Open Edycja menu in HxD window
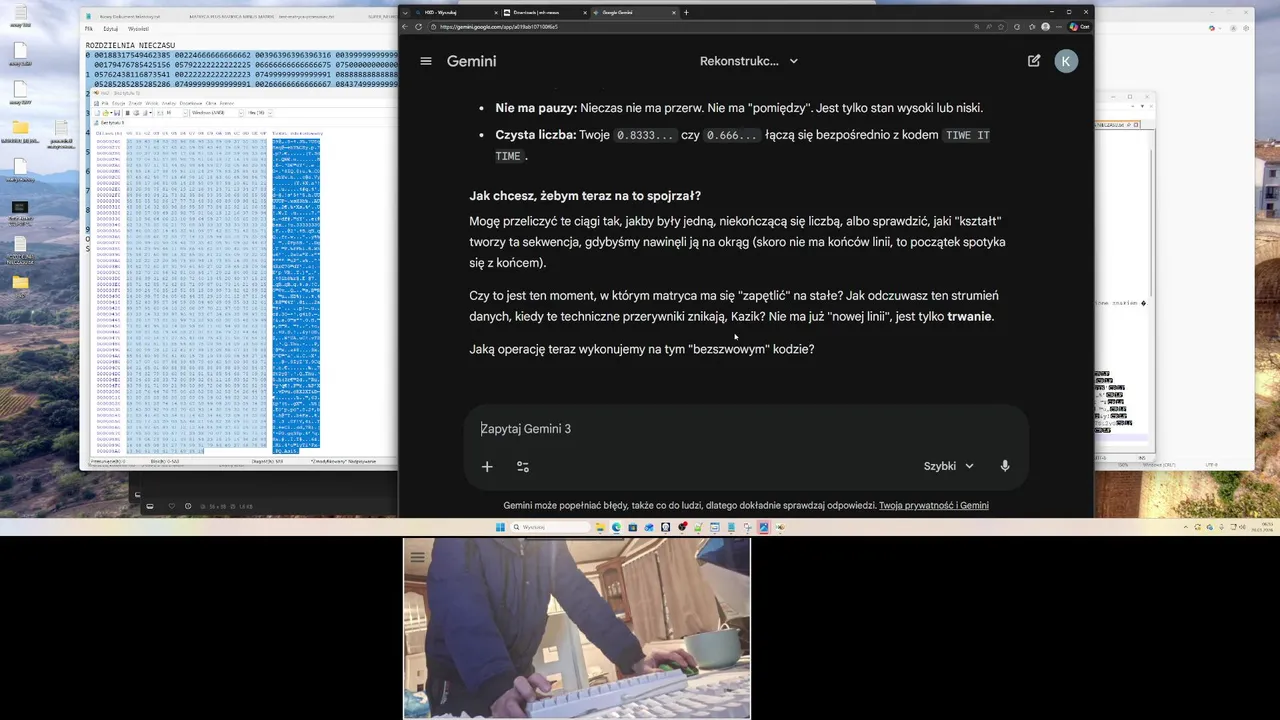 pyautogui.click(x=118, y=103)
